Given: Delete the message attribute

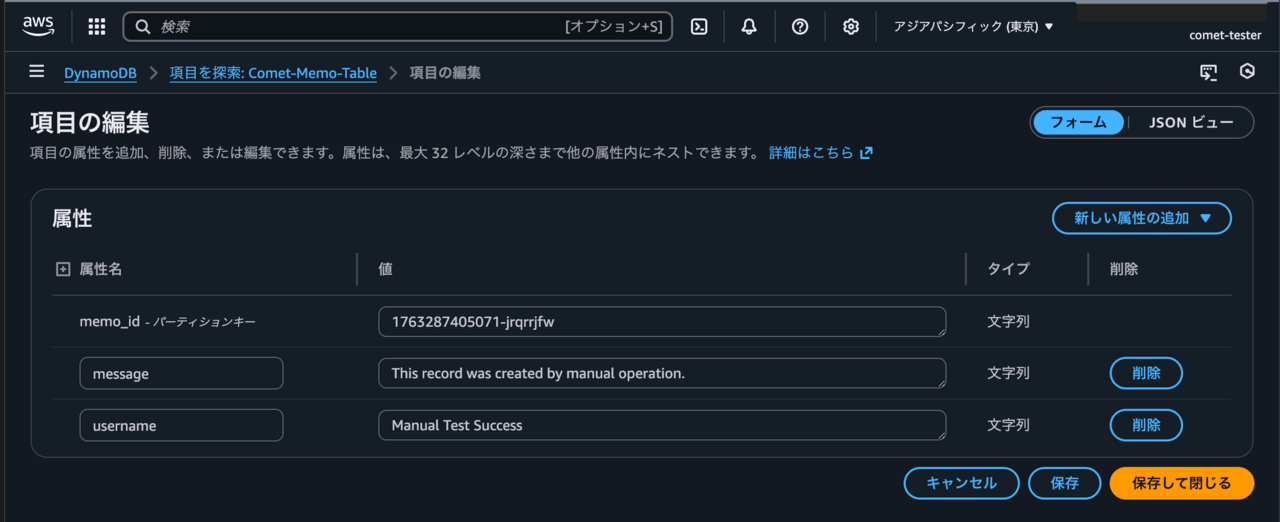Looking at the screenshot, I should 1146,373.
